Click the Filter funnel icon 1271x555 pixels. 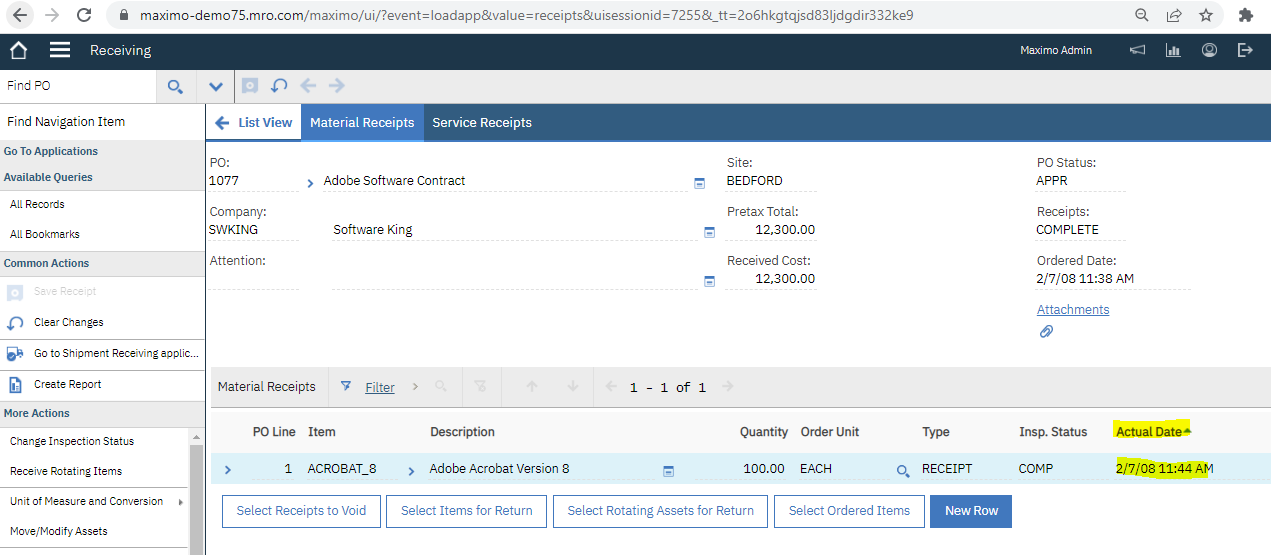(346, 386)
